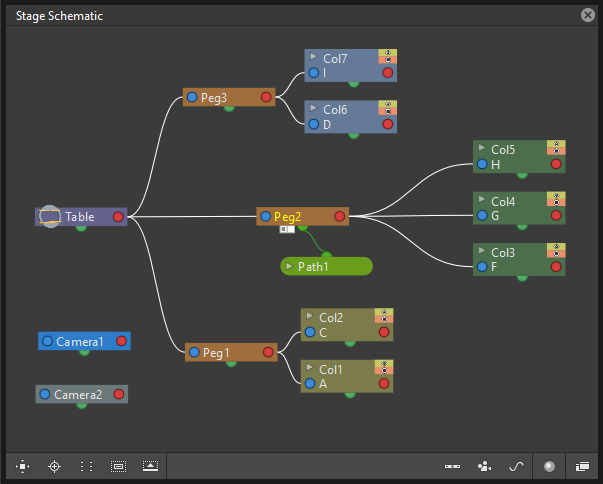The height and width of the screenshot is (484, 603).
Task: Toggle Col5 camstand visibility
Action: 556,151
